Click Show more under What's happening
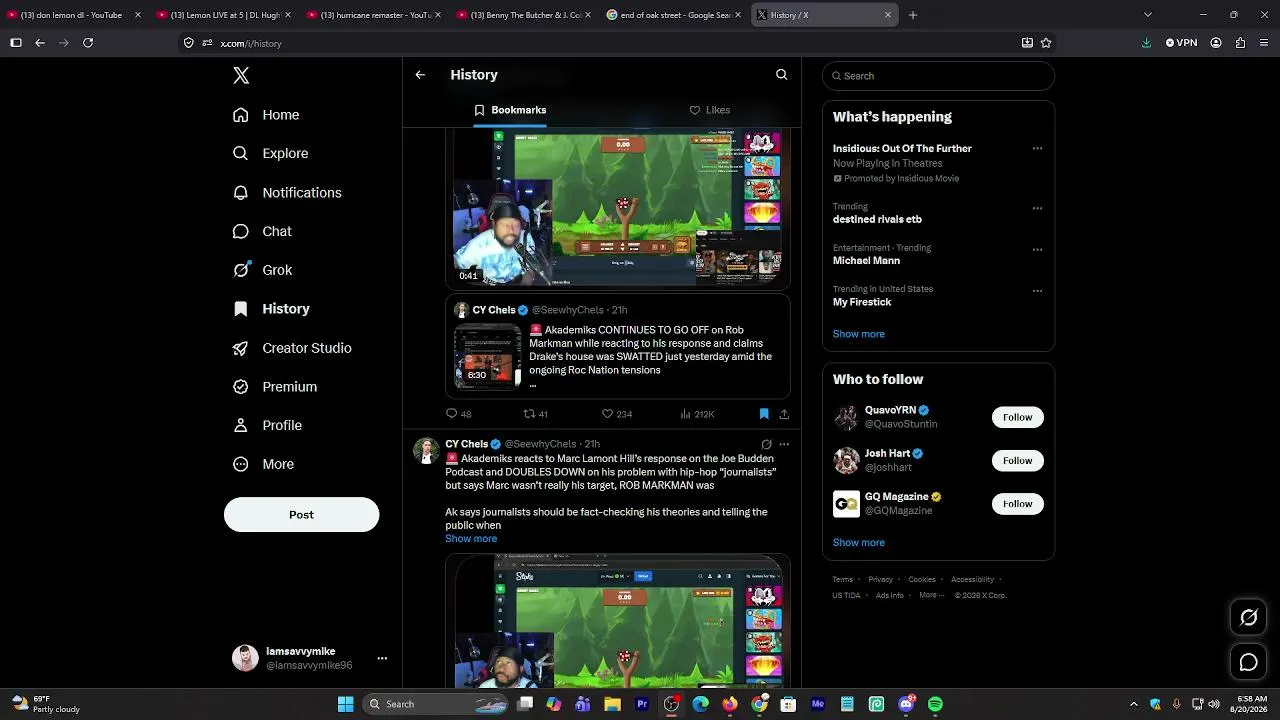 [858, 334]
